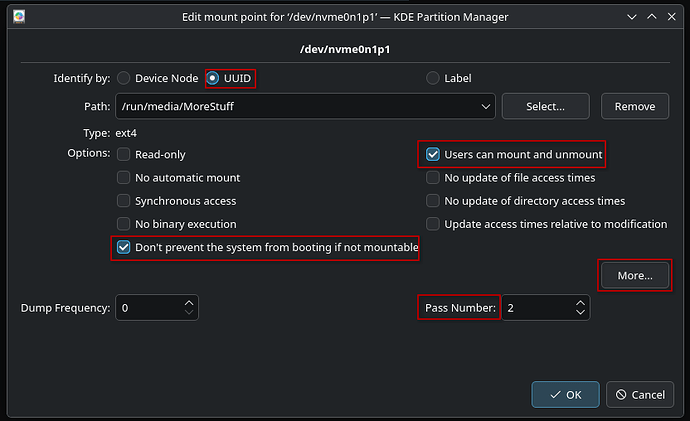Click the Select... path button
The width and height of the screenshot is (690, 421).
click(x=545, y=106)
